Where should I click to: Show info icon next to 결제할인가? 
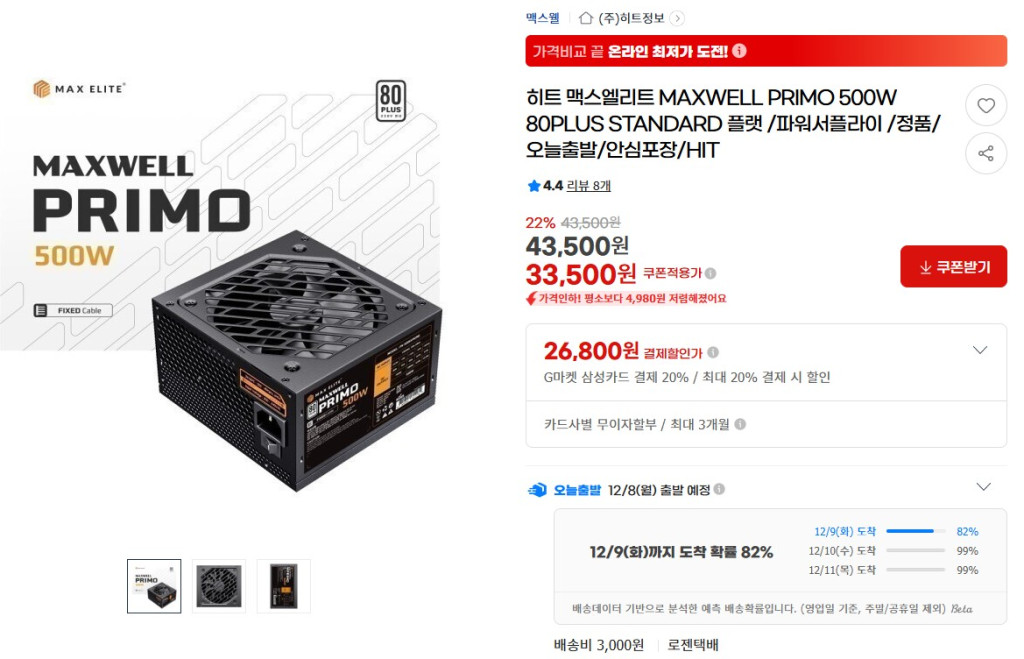pyautogui.click(x=713, y=353)
